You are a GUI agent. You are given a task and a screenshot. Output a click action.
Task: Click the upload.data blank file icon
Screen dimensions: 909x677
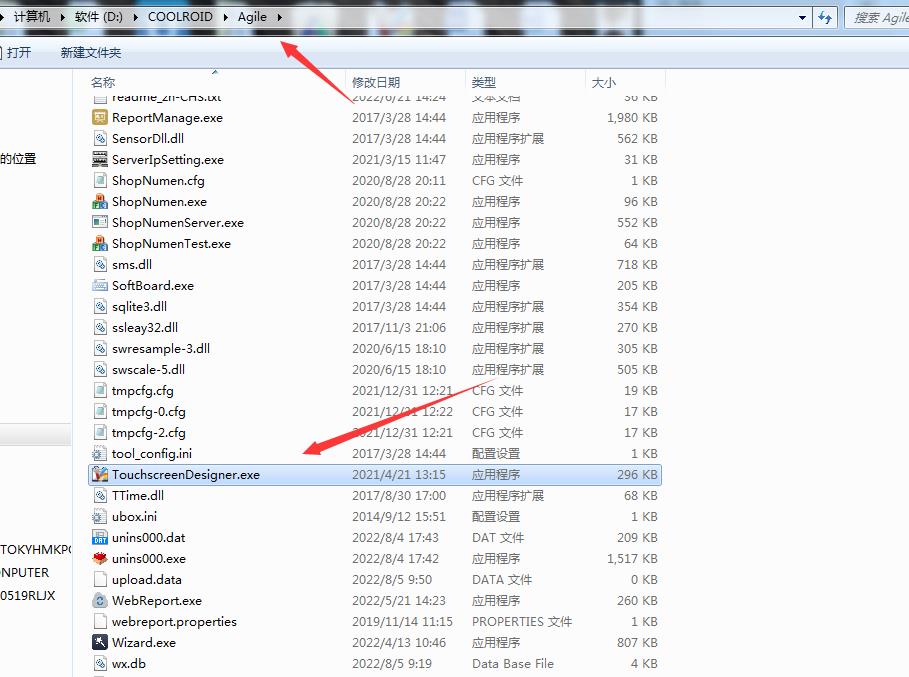(x=100, y=580)
